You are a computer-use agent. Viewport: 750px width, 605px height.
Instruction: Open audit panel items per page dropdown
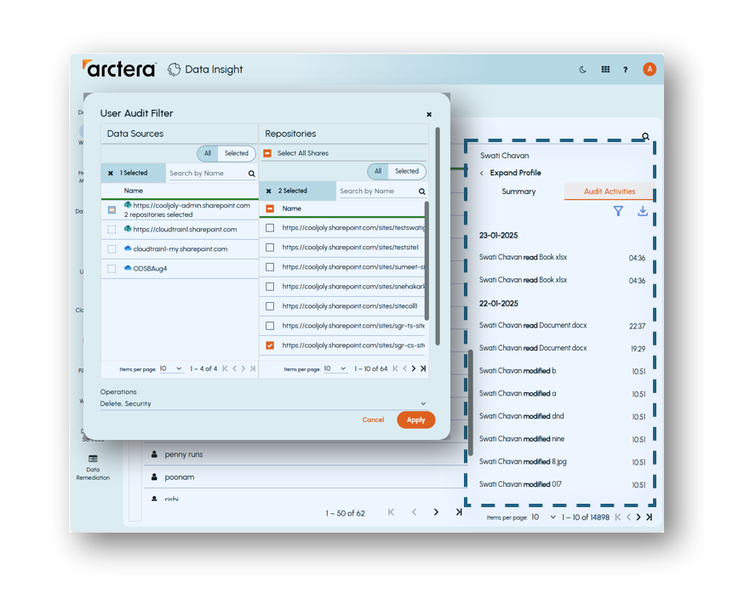pyautogui.click(x=544, y=517)
